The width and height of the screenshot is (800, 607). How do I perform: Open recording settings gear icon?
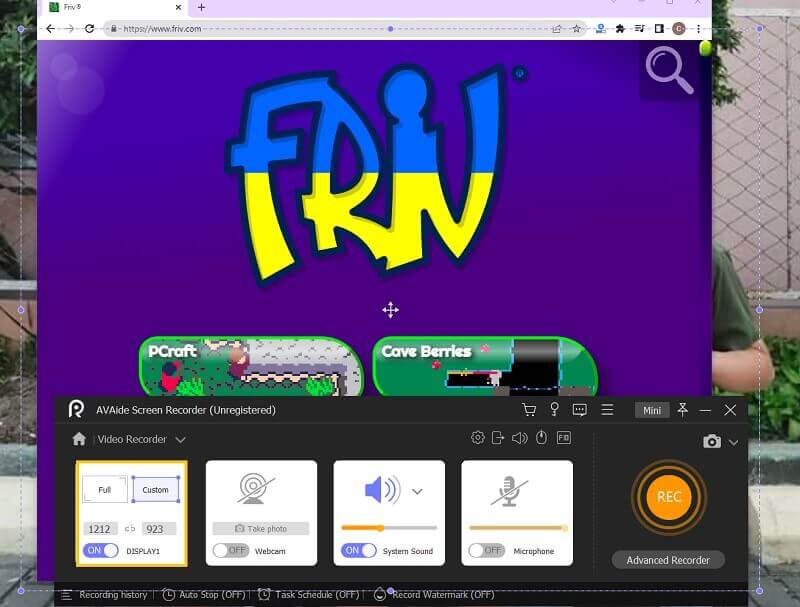pos(478,438)
